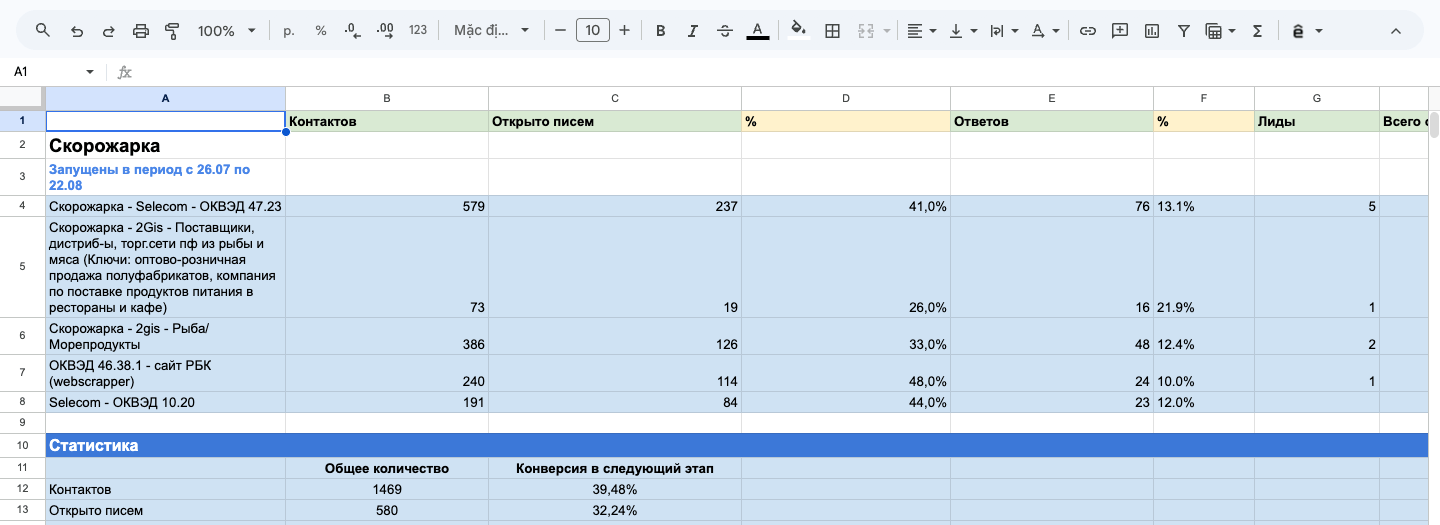Image resolution: width=1440 pixels, height=525 pixels.
Task: Select cell with 579 contacts
Action: (387, 206)
